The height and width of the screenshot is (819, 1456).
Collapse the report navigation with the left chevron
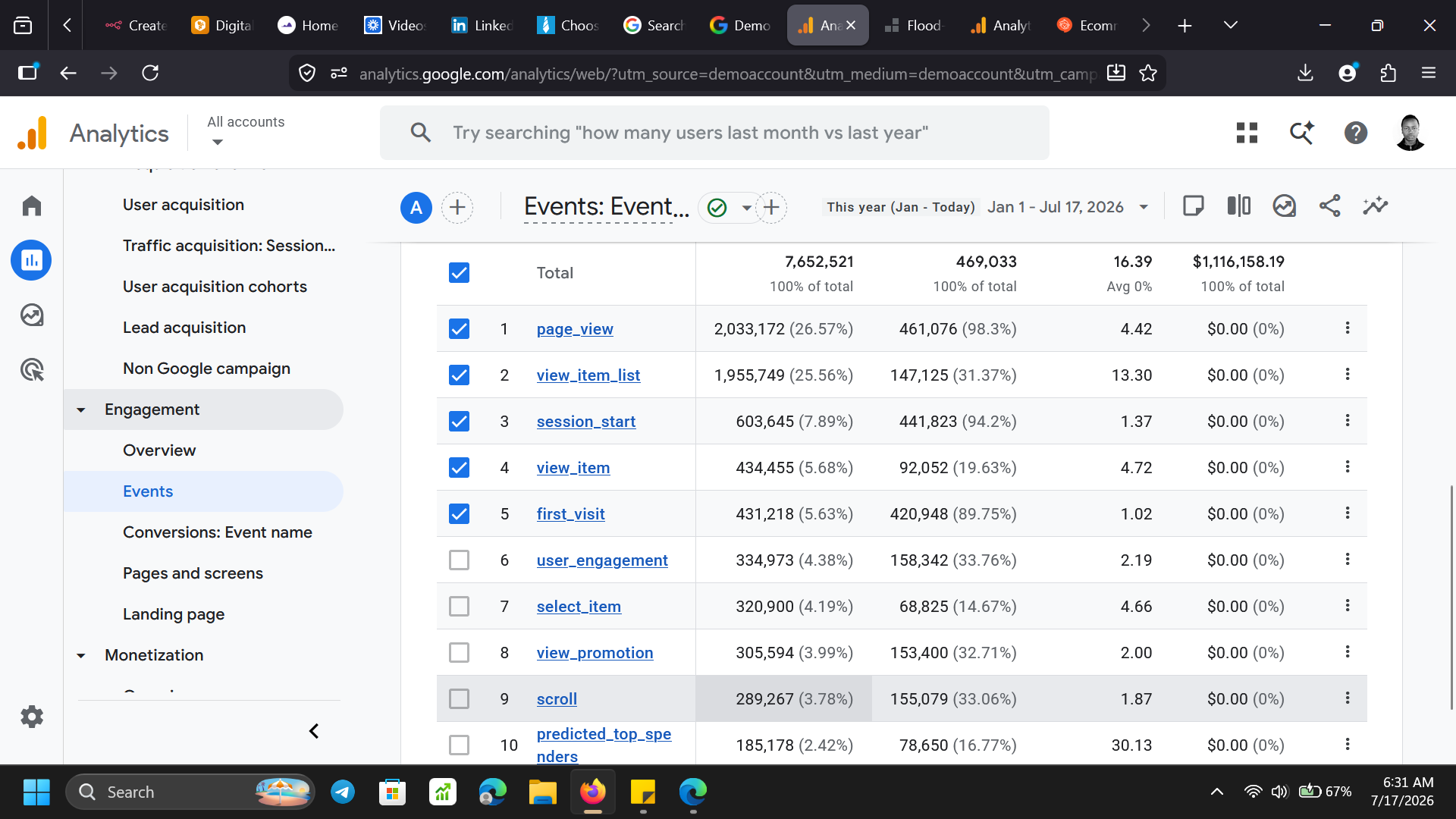[314, 731]
